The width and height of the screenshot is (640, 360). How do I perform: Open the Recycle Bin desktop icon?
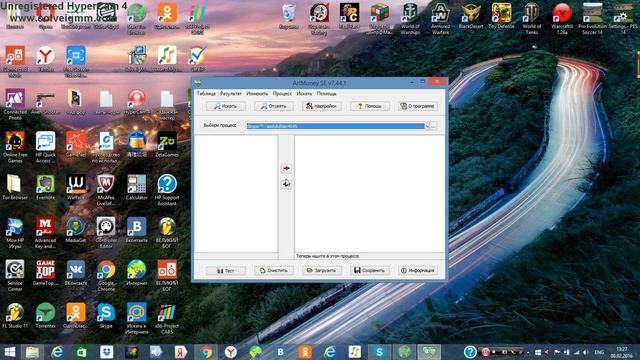pos(289,16)
